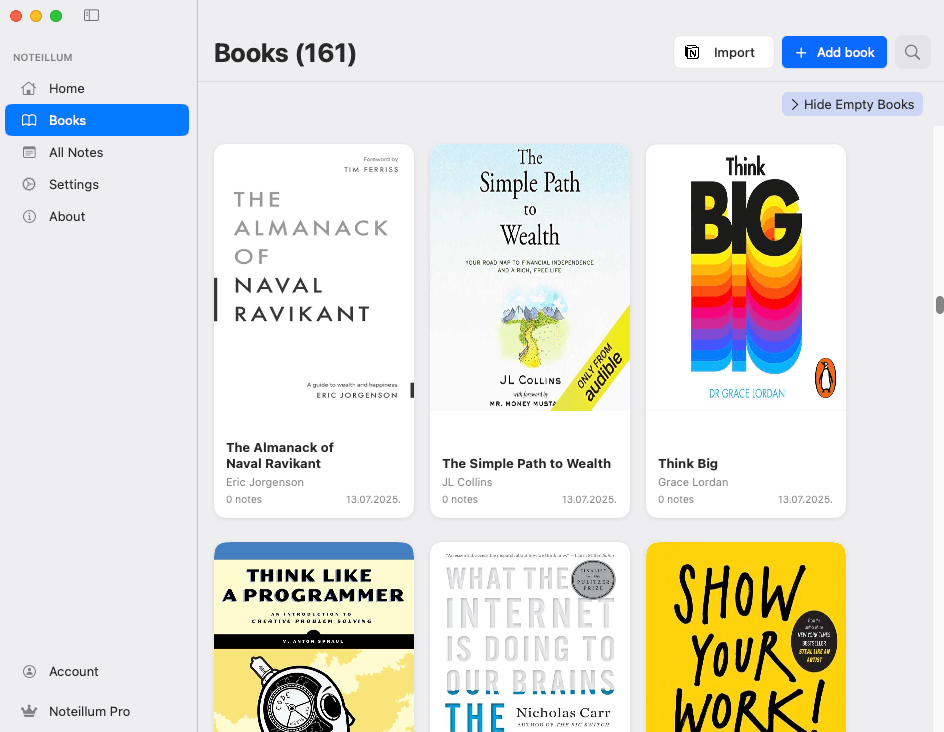The width and height of the screenshot is (944, 732).
Task: Click 0 notes under Simple Path to Wealth
Action: pos(460,500)
